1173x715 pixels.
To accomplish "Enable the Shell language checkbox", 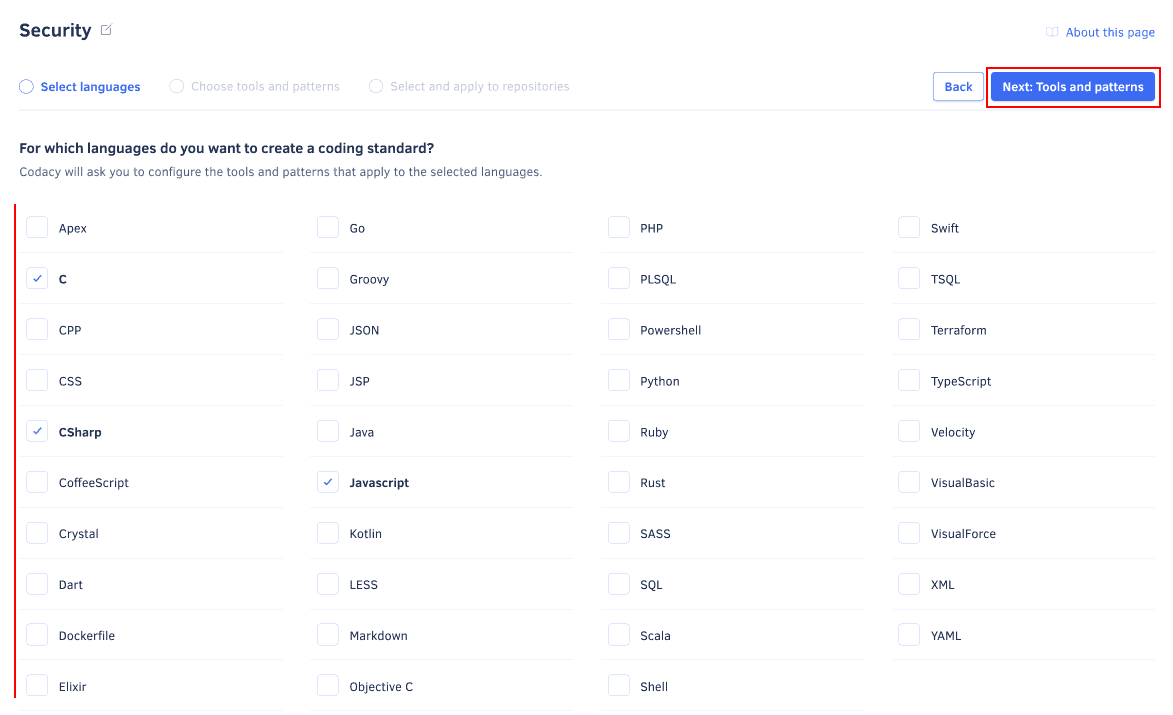I will [618, 686].
